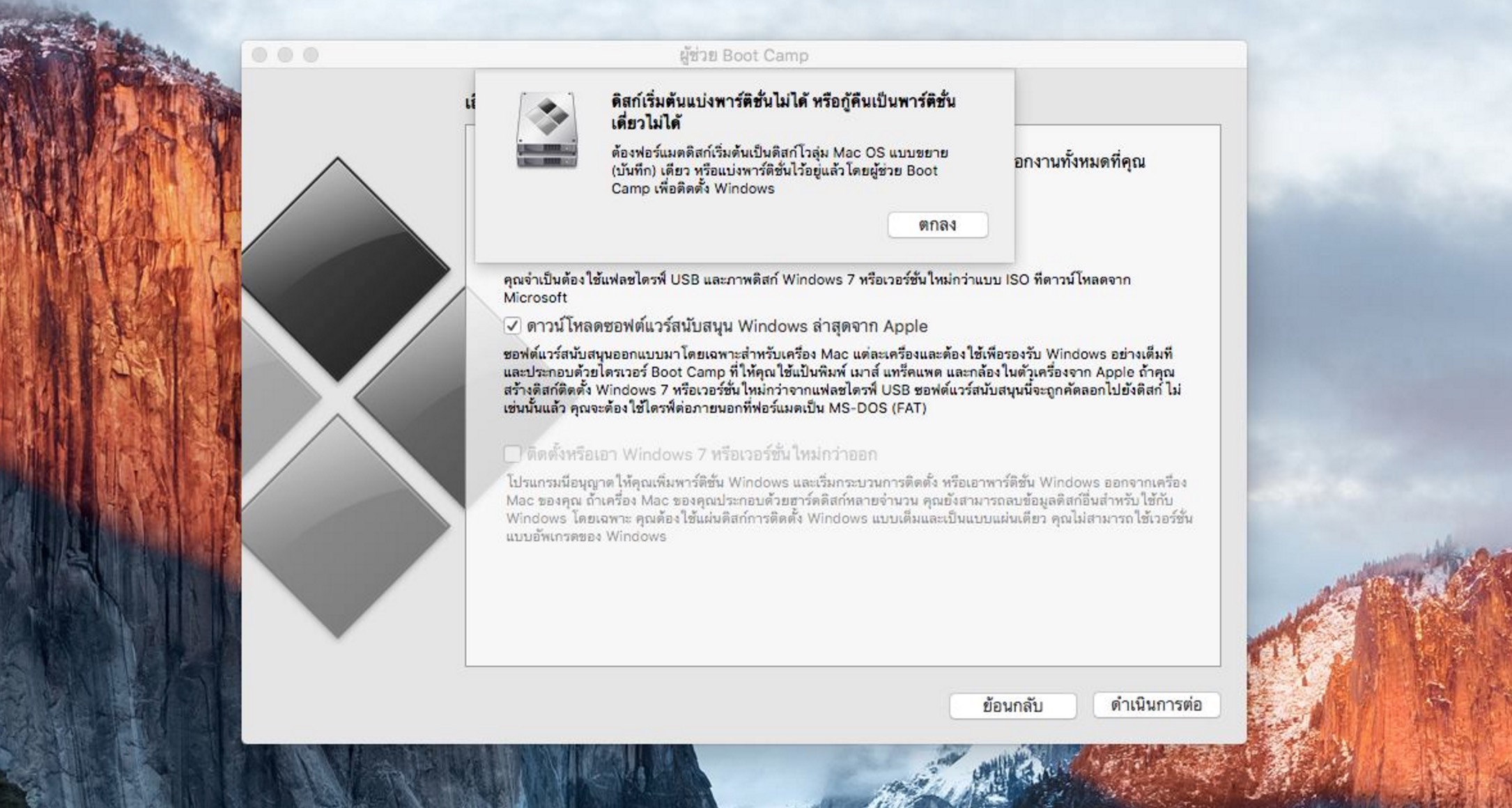The image size is (1512, 808).
Task: Click the label ดาวน์โหลดซอฟต์แวร์สนับสนุน Windows ล่าสุดจาก Apple
Action: 727,326
